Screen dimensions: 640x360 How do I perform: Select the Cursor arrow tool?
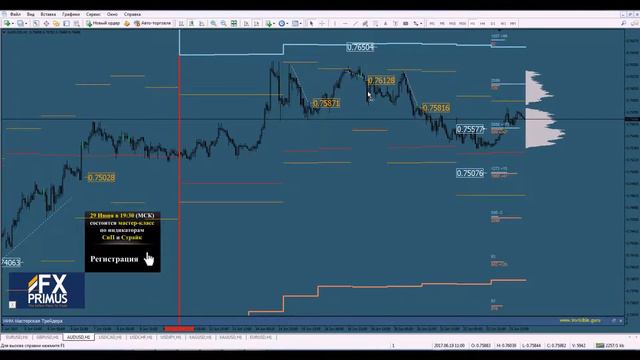coord(311,24)
